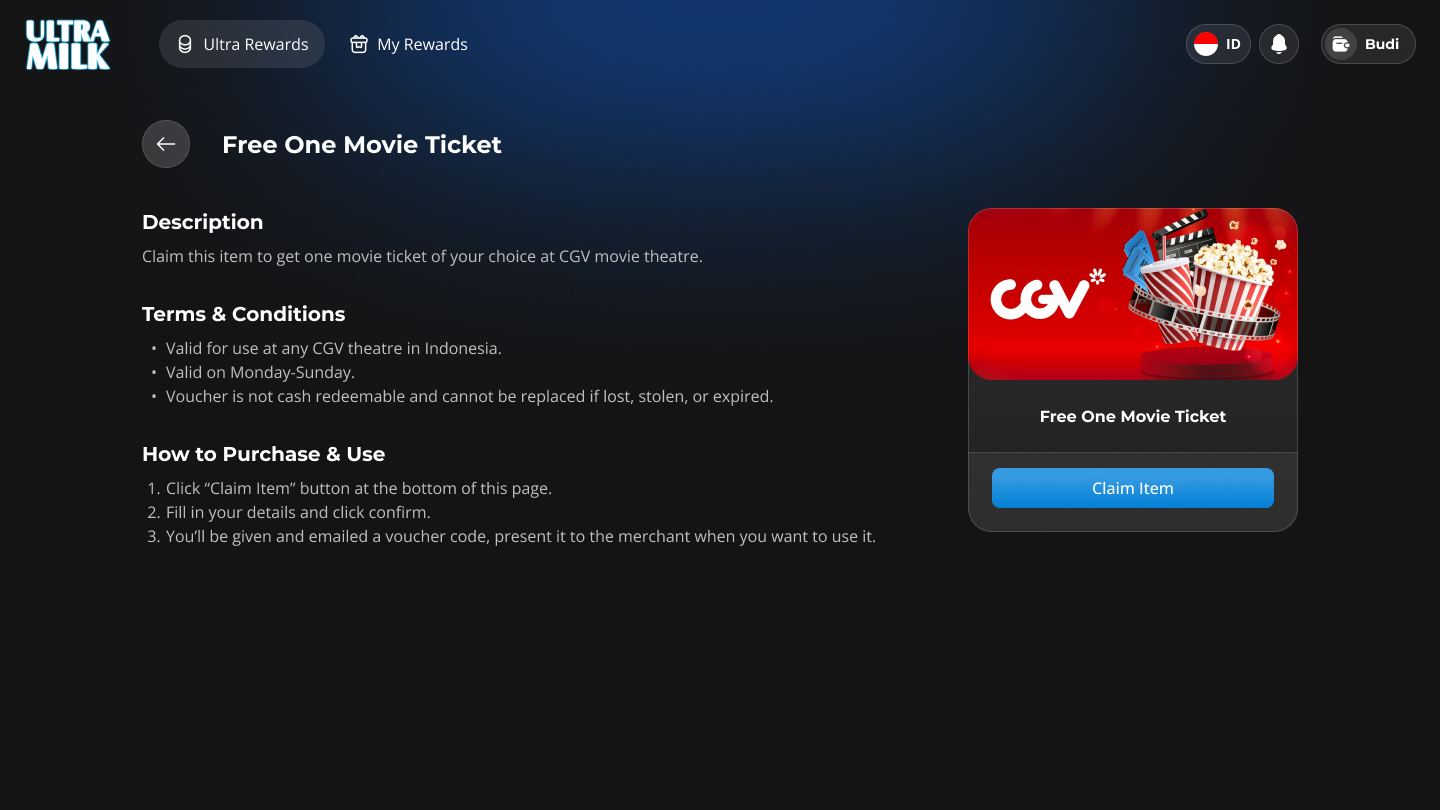Switch to the Ultra Rewards tab
The height and width of the screenshot is (810, 1440).
[242, 44]
